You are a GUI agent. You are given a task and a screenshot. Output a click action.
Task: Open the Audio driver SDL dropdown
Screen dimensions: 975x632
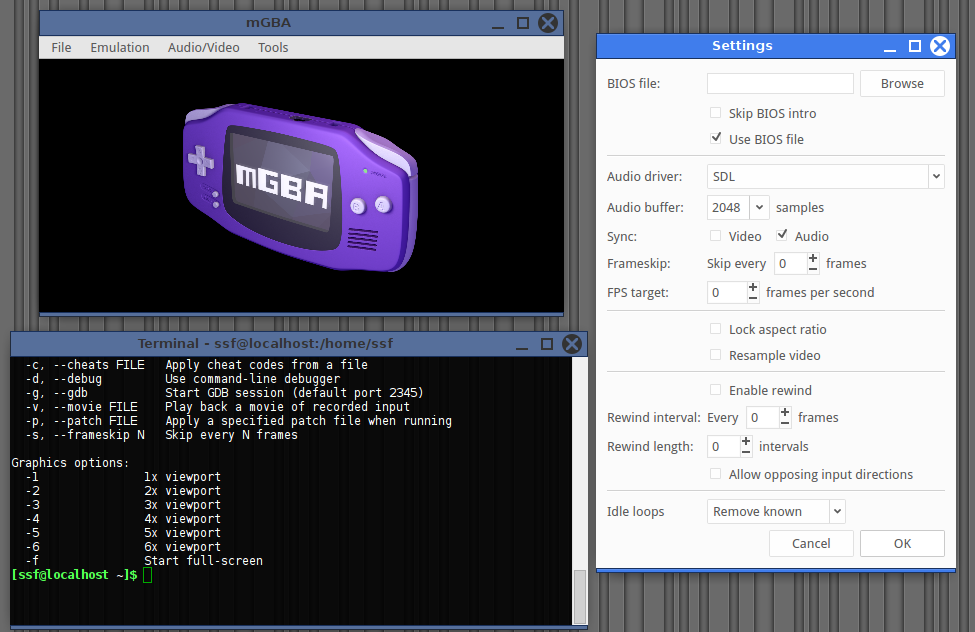[x=825, y=177]
